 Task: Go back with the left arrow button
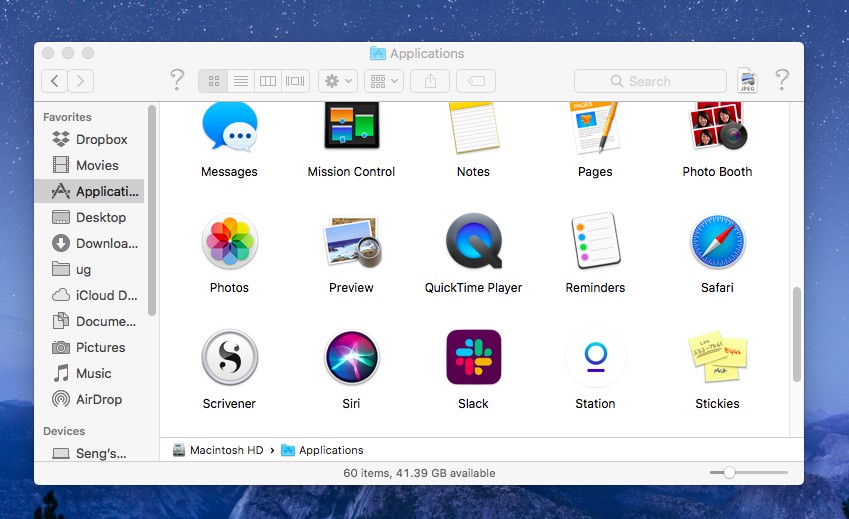coord(55,81)
